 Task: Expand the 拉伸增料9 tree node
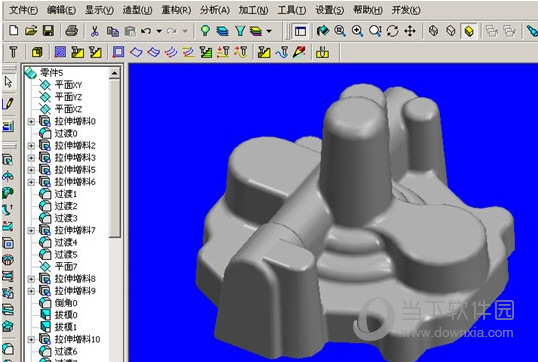[31, 291]
